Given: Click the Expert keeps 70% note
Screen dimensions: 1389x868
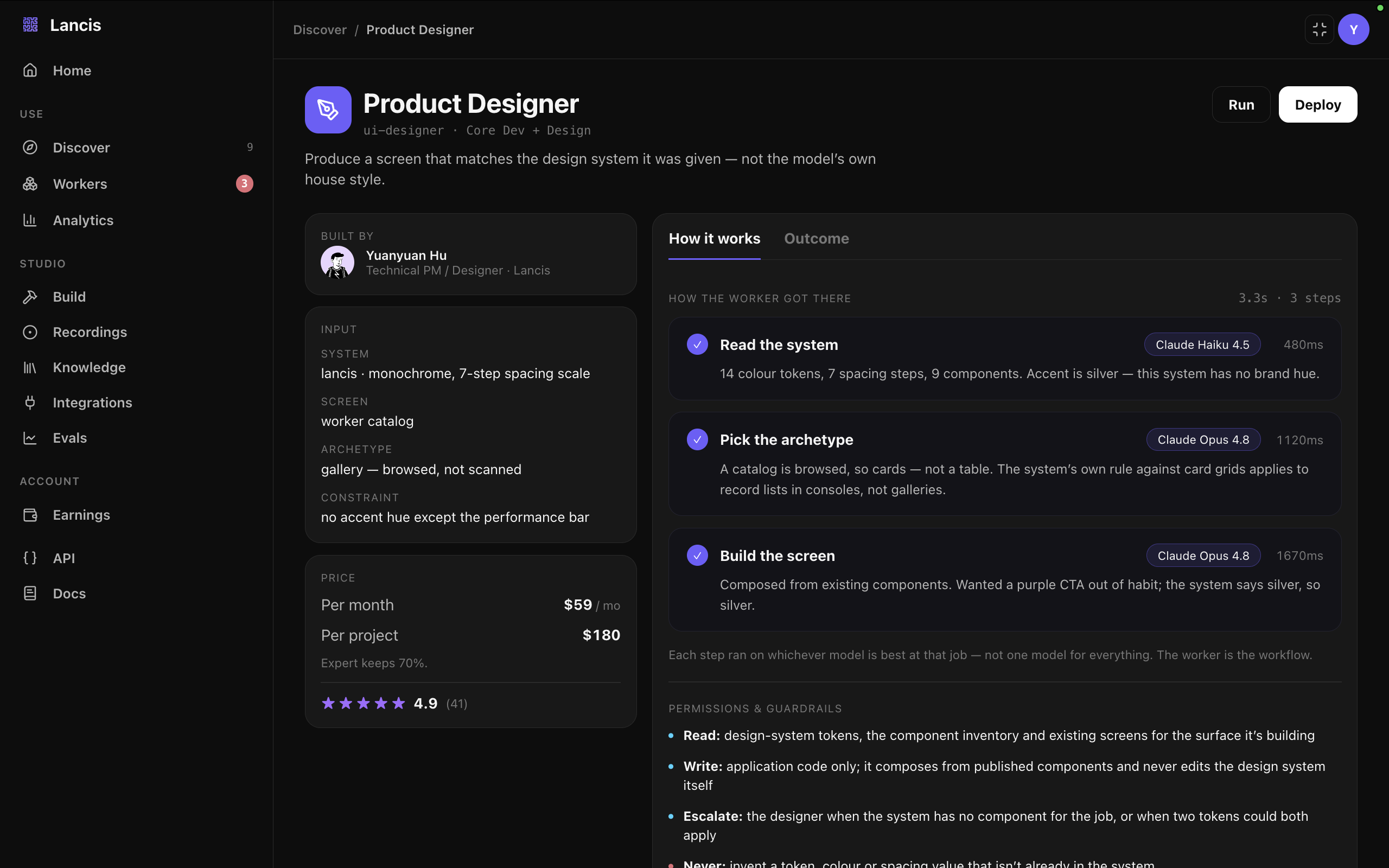Looking at the screenshot, I should (x=374, y=663).
